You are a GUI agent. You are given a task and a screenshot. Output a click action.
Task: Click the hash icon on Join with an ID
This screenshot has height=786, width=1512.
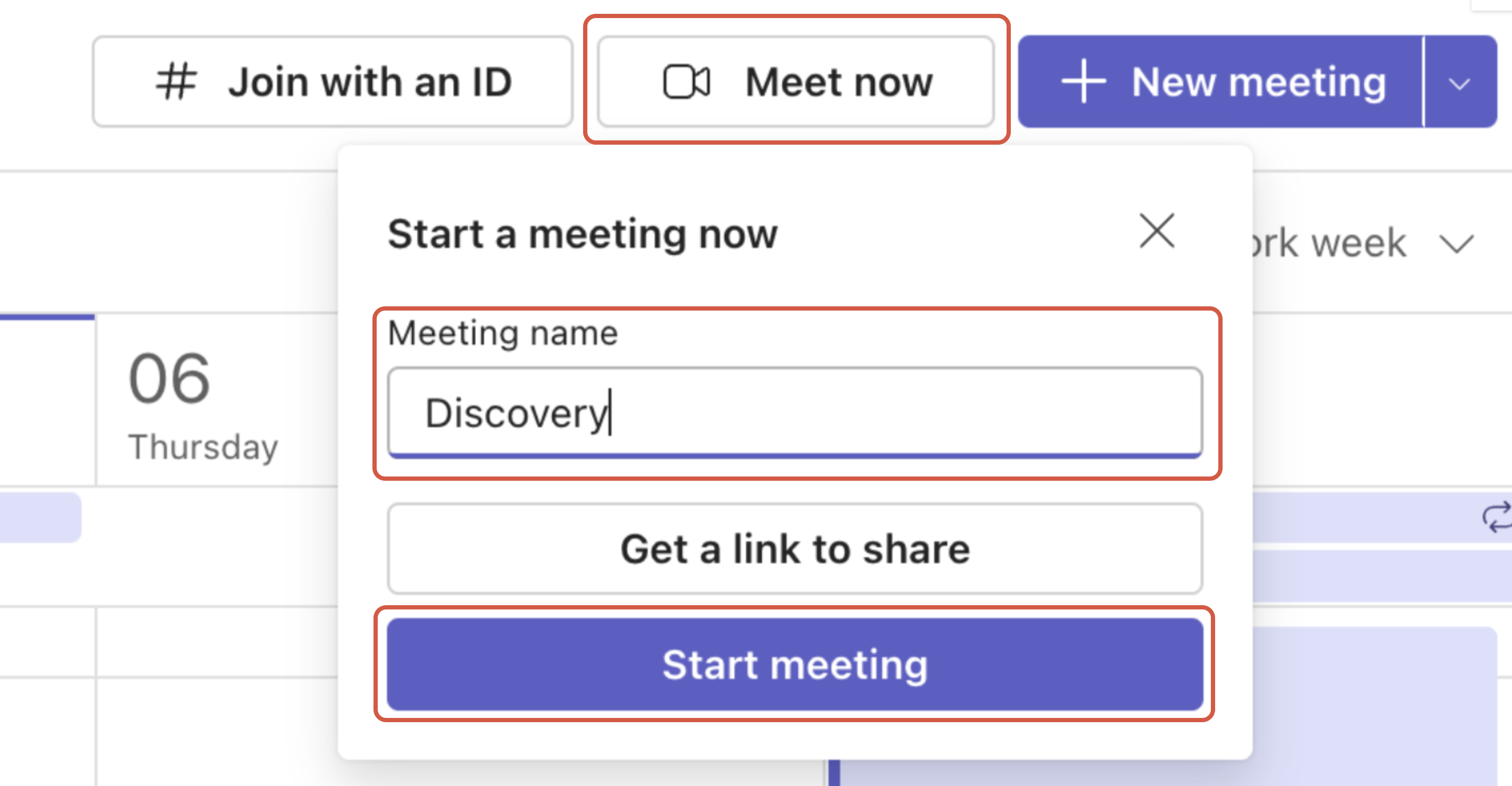tap(176, 81)
